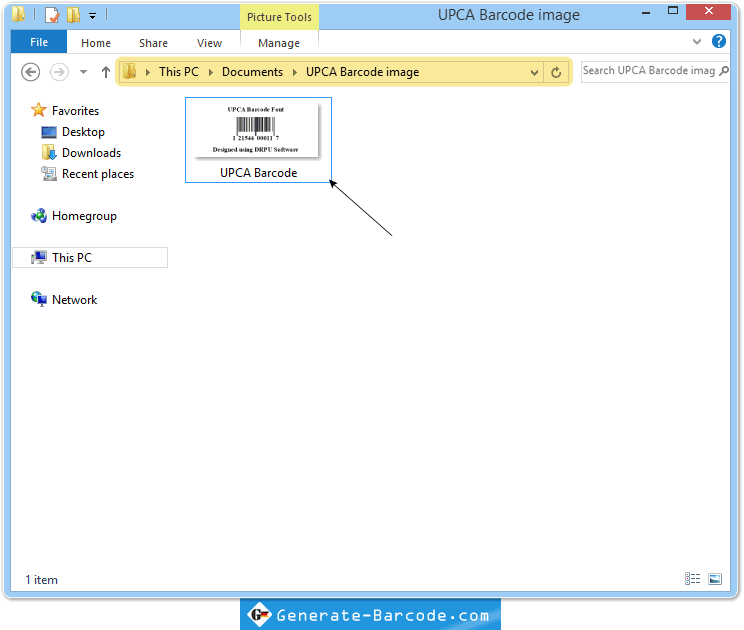The image size is (744, 630).
Task: Open Downloads in the navigation pane
Action: point(92,153)
